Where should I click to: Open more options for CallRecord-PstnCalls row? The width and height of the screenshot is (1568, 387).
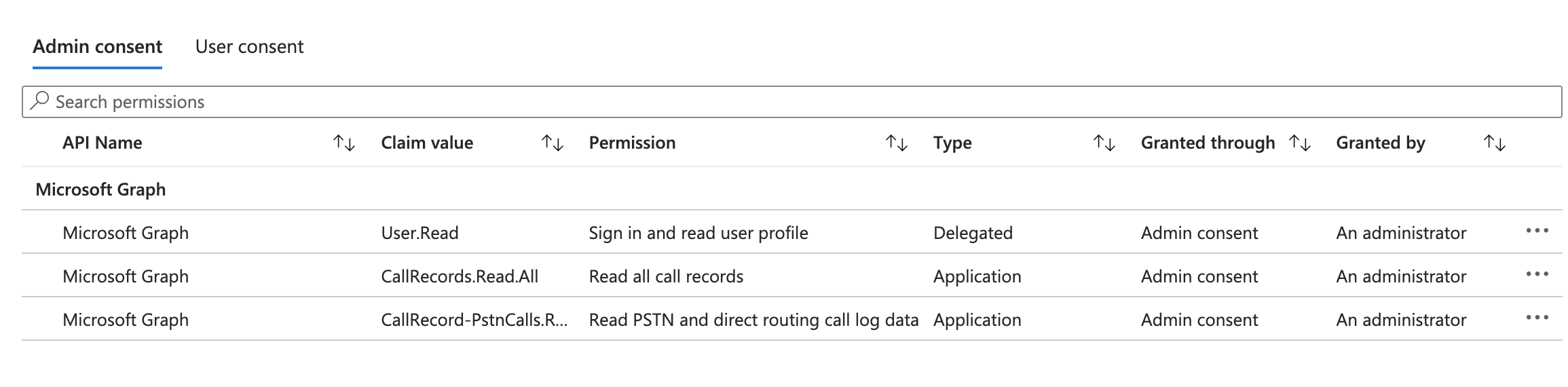1537,318
